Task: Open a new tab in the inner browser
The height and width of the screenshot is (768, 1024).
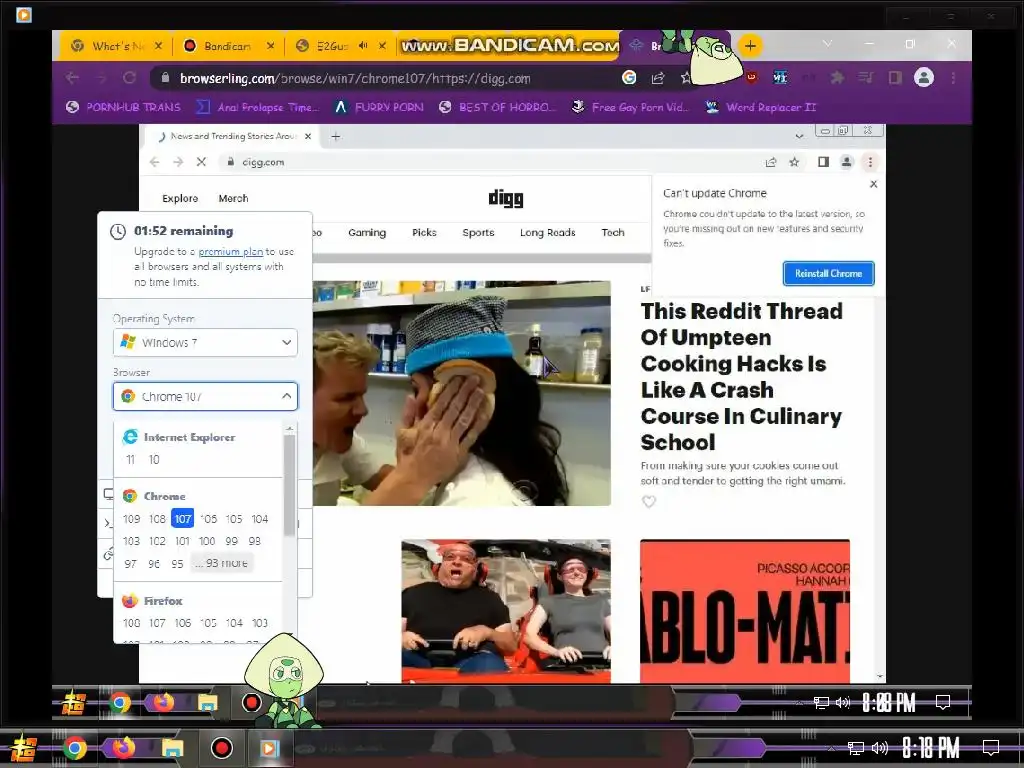Action: pyautogui.click(x=336, y=136)
